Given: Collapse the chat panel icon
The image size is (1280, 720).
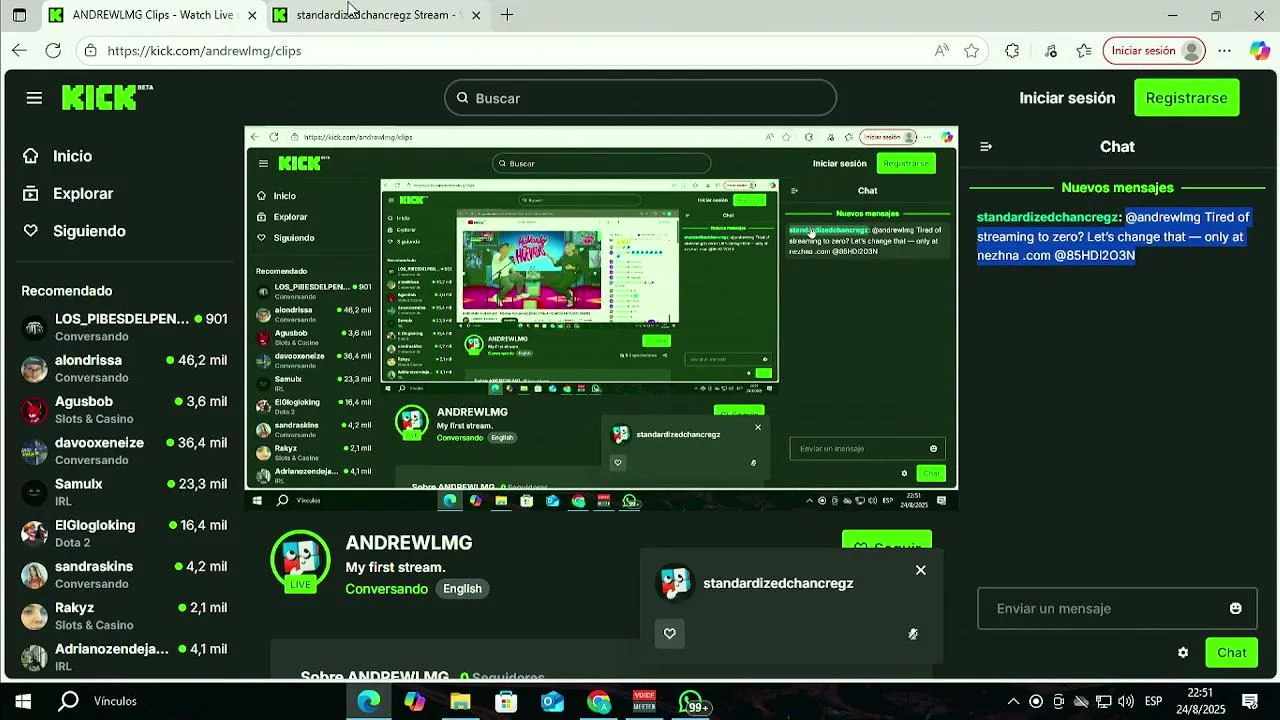Looking at the screenshot, I should (986, 147).
